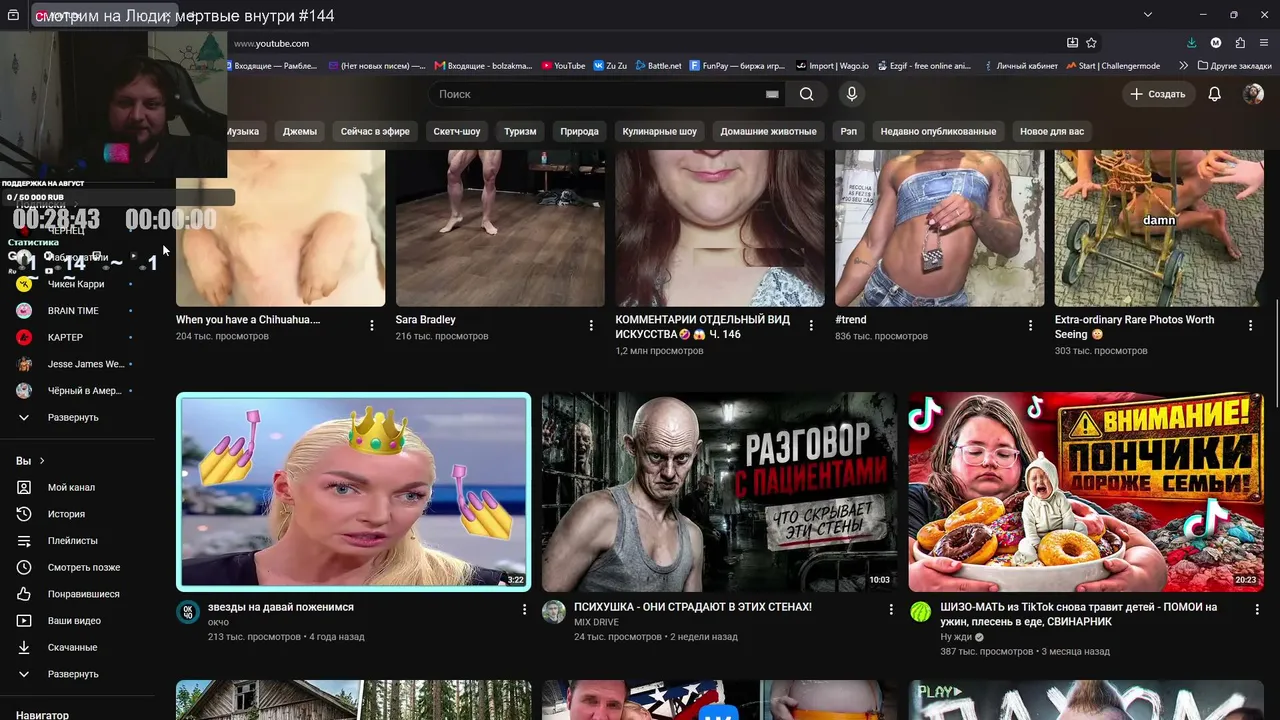Open the My channel sidebar icon
This screenshot has height=720, width=1280.
pyautogui.click(x=24, y=487)
